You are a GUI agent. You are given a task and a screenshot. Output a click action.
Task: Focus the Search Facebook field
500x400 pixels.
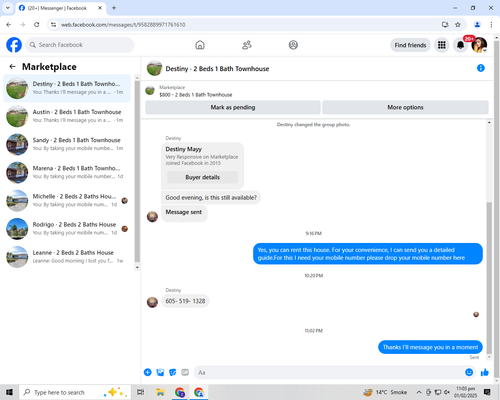[80, 45]
